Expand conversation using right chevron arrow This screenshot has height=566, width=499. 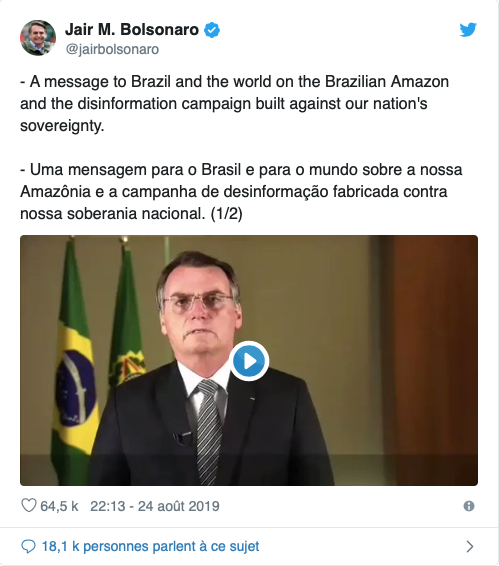(470, 547)
